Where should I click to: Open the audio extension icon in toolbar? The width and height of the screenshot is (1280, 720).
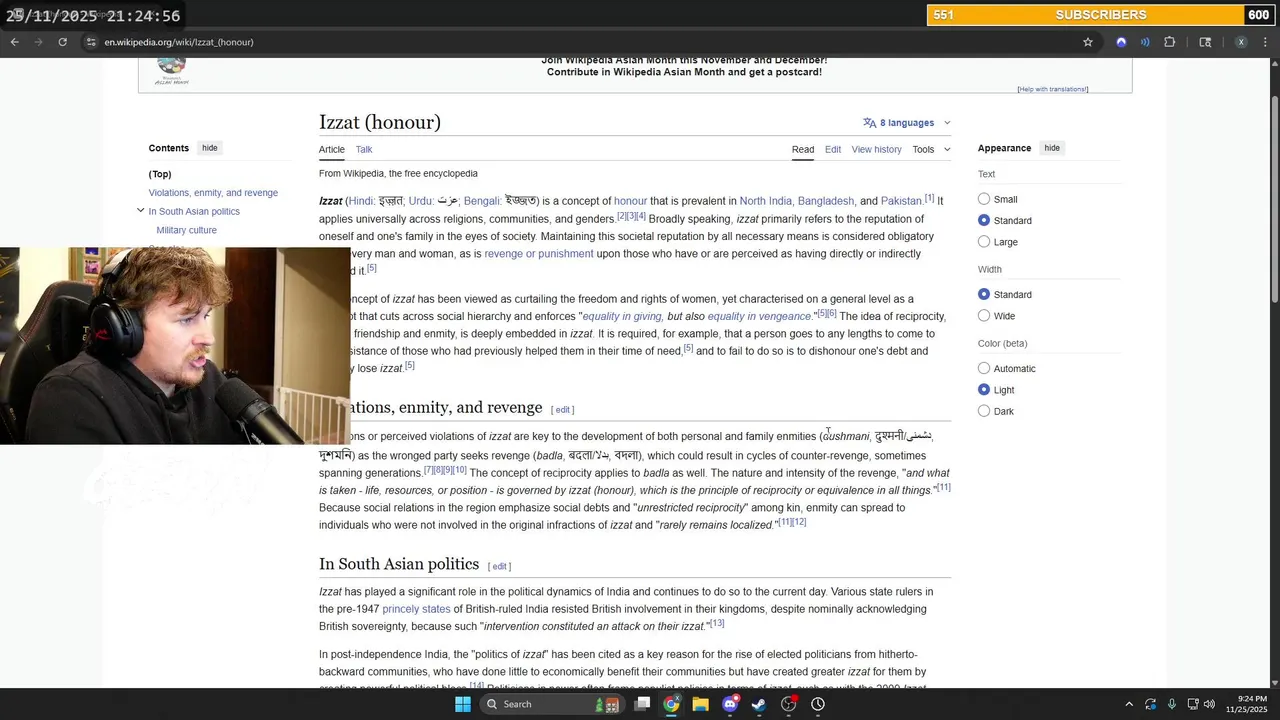tap(1145, 42)
